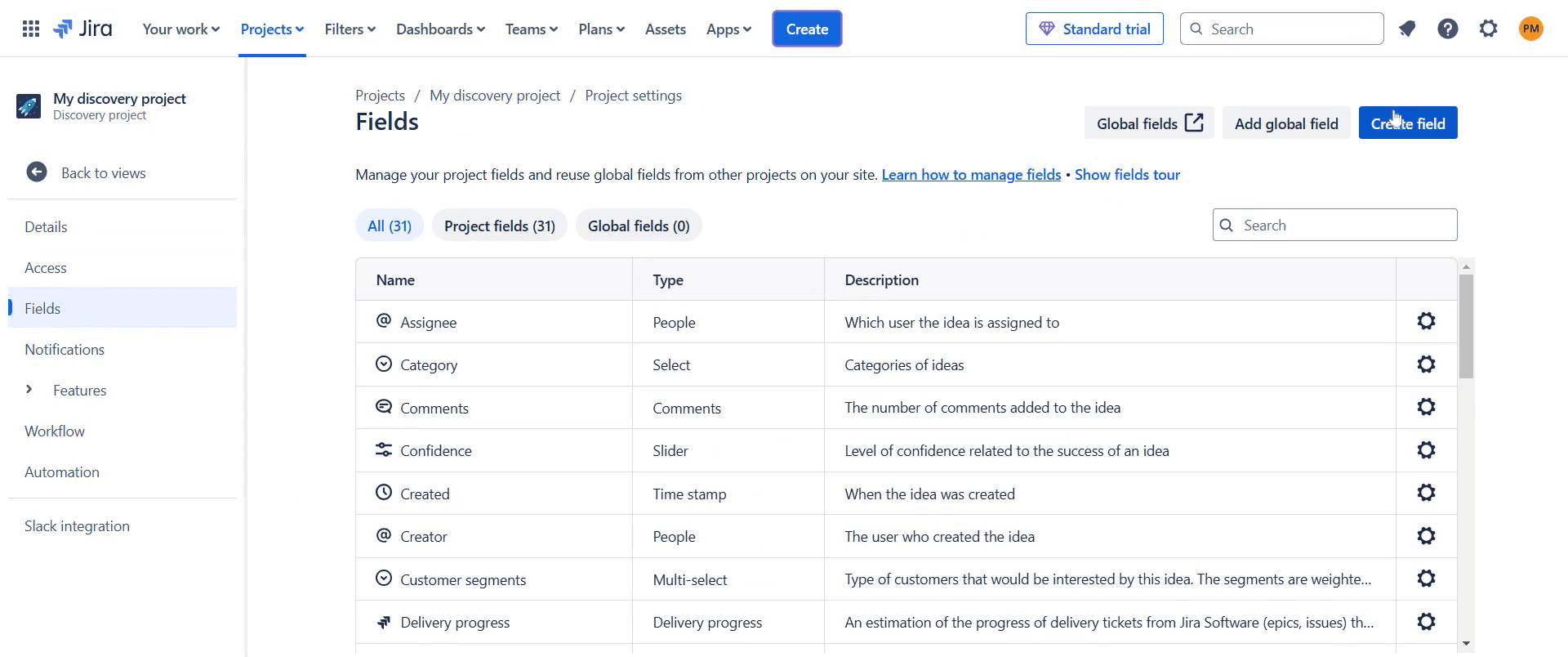Expand the Apps dropdown menu
This screenshot has width=1568, height=657.
tap(728, 29)
